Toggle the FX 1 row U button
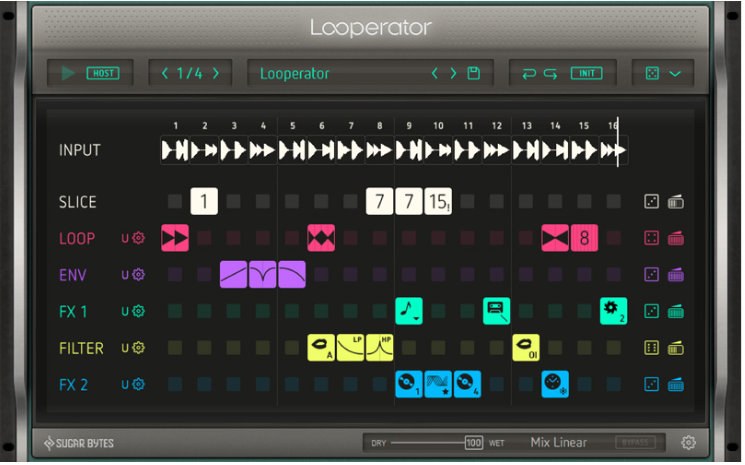The height and width of the screenshot is (465, 745). pos(125,312)
